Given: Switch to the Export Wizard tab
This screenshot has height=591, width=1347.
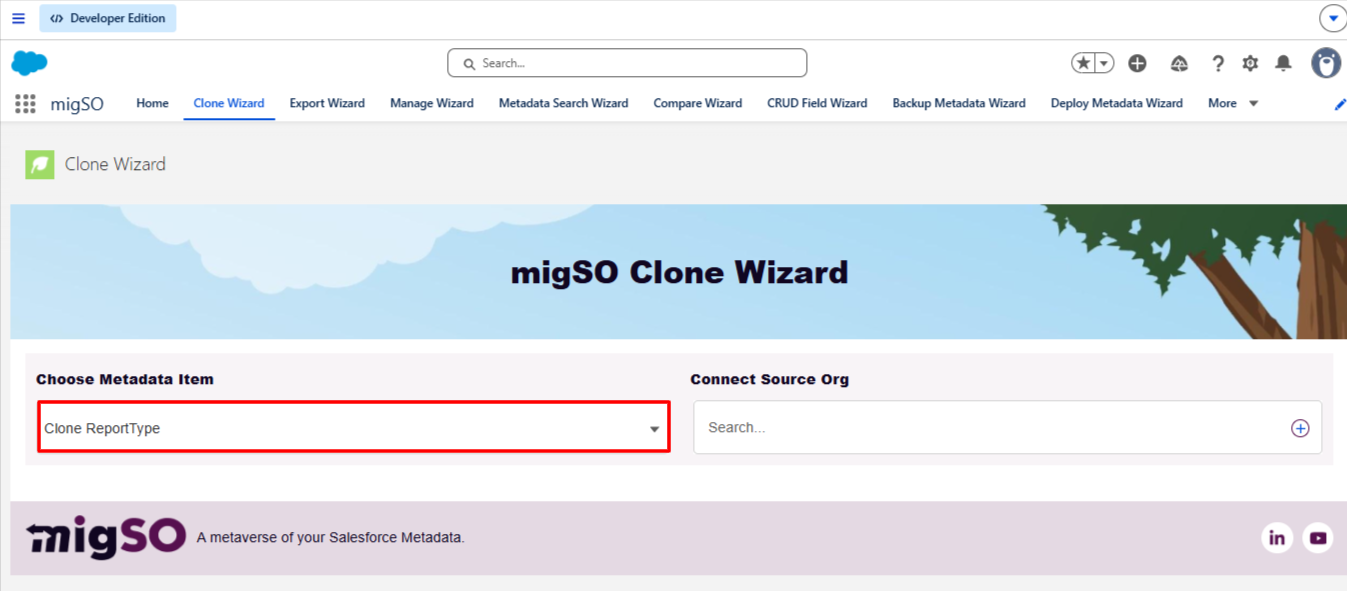Looking at the screenshot, I should 327,103.
